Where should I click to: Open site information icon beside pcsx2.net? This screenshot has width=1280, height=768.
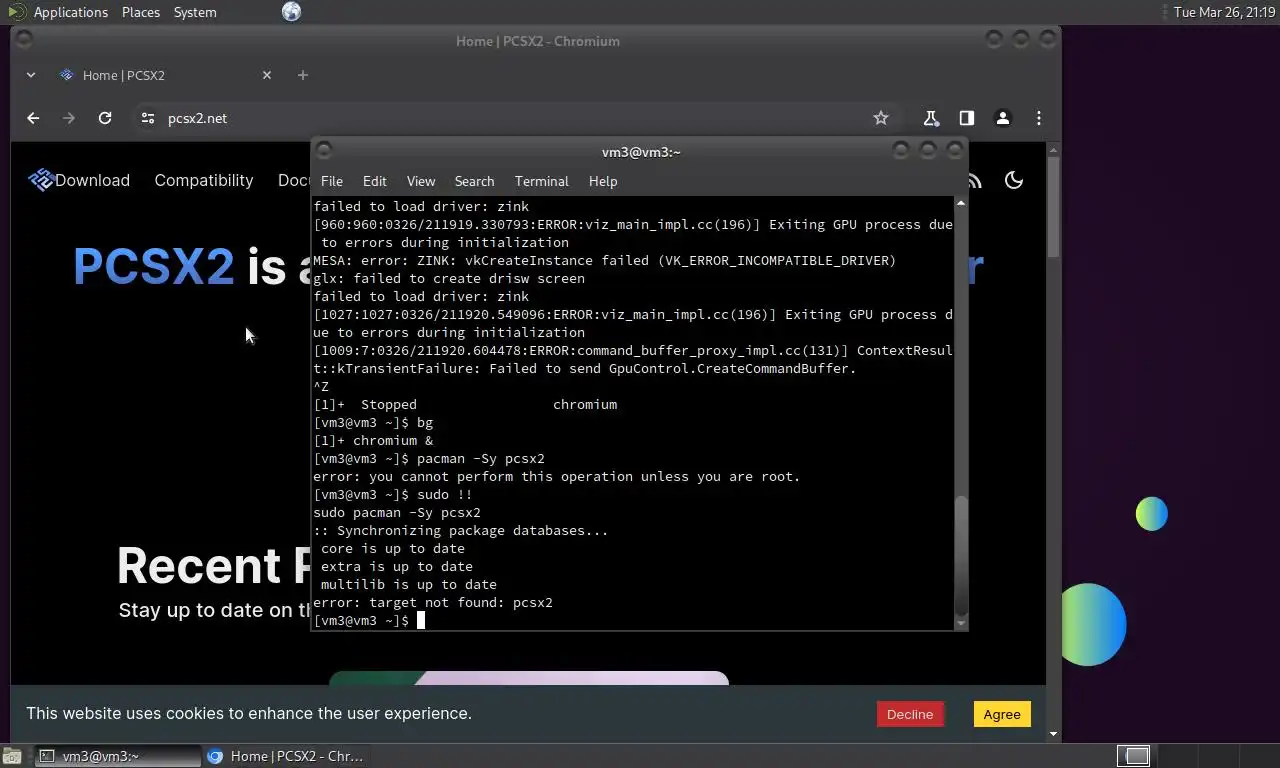[148, 118]
